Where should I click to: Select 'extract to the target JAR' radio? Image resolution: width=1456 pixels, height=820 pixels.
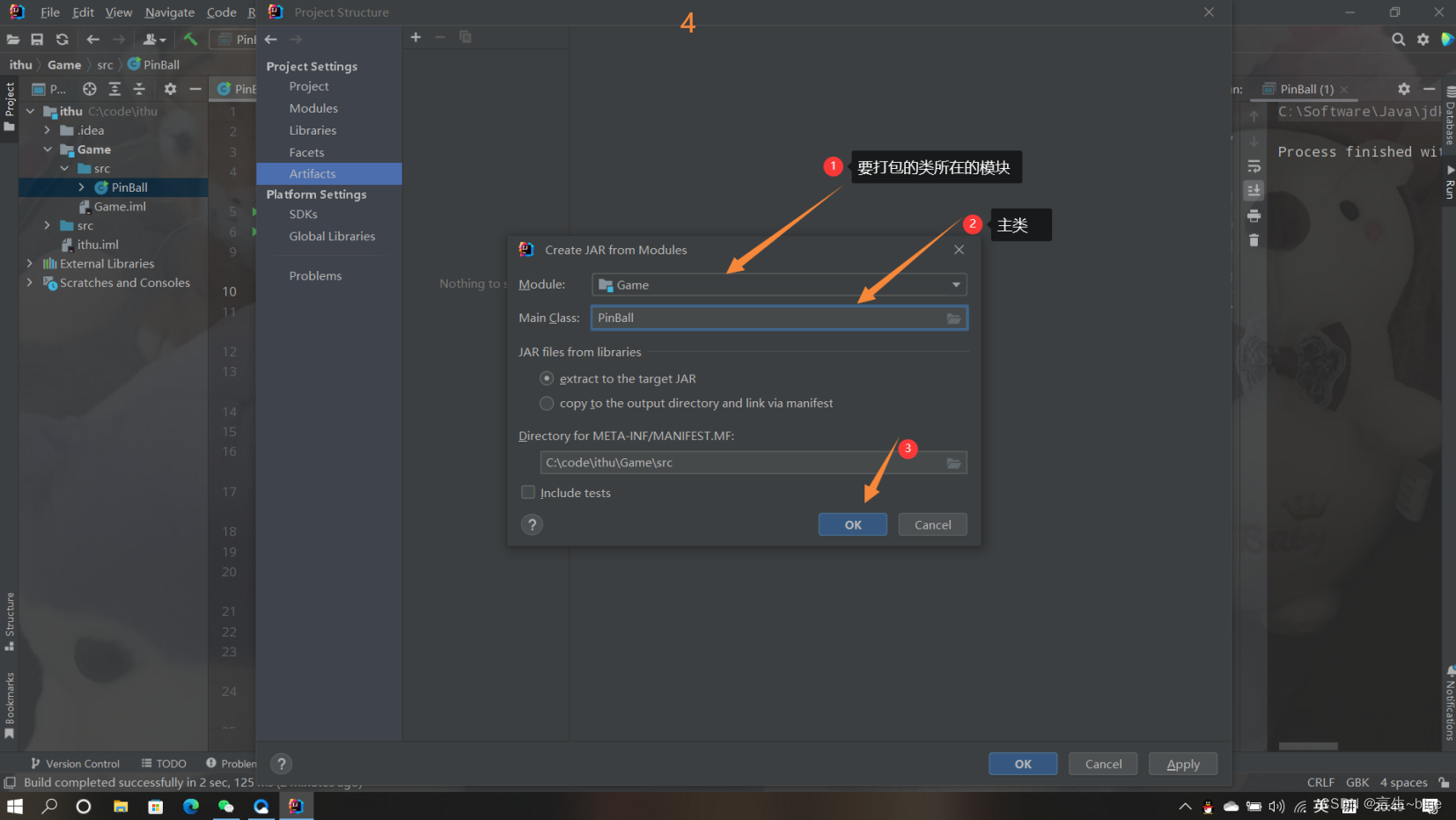point(547,378)
